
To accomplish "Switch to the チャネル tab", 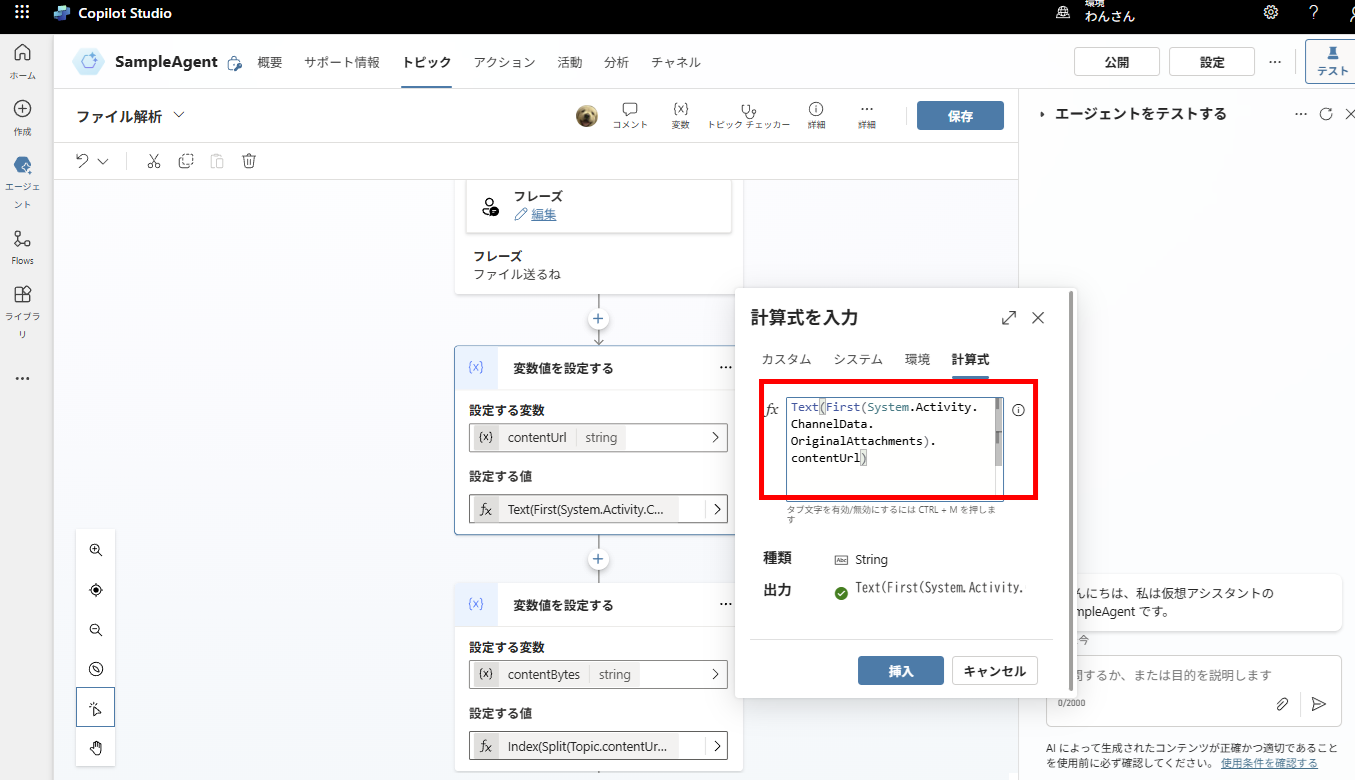I will pos(675,61).
